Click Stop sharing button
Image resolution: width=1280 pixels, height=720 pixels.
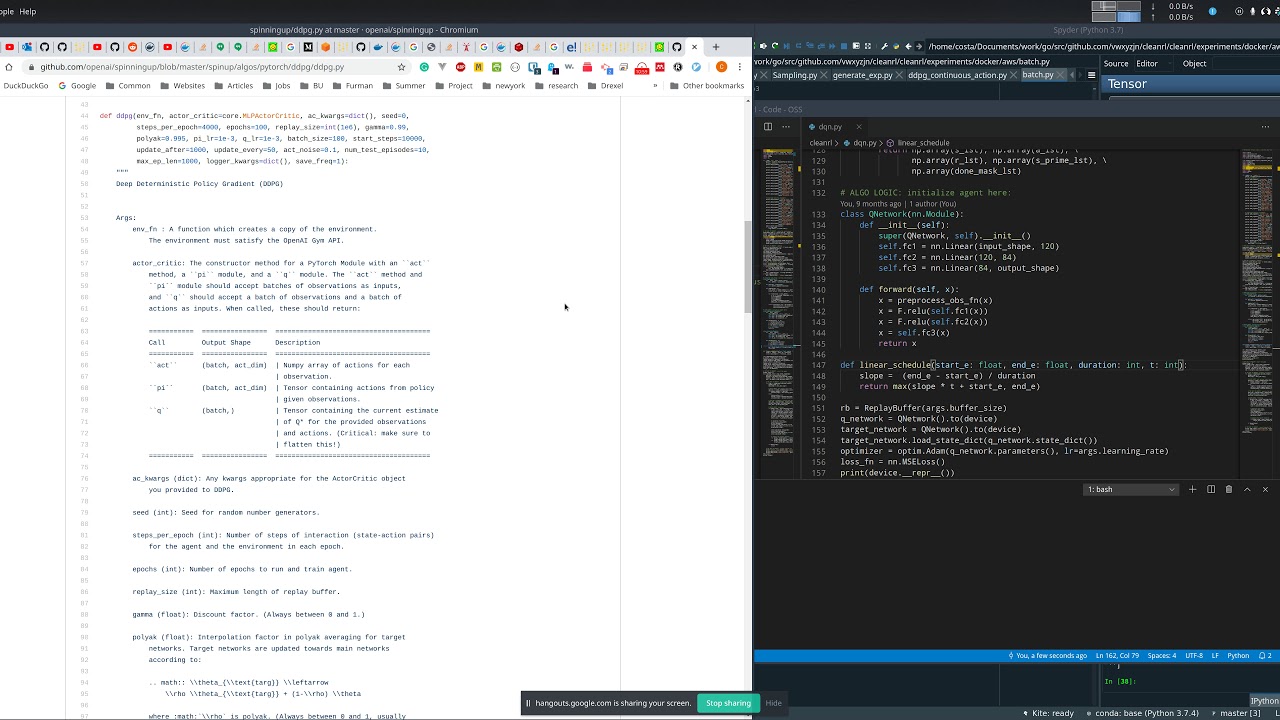pos(728,703)
